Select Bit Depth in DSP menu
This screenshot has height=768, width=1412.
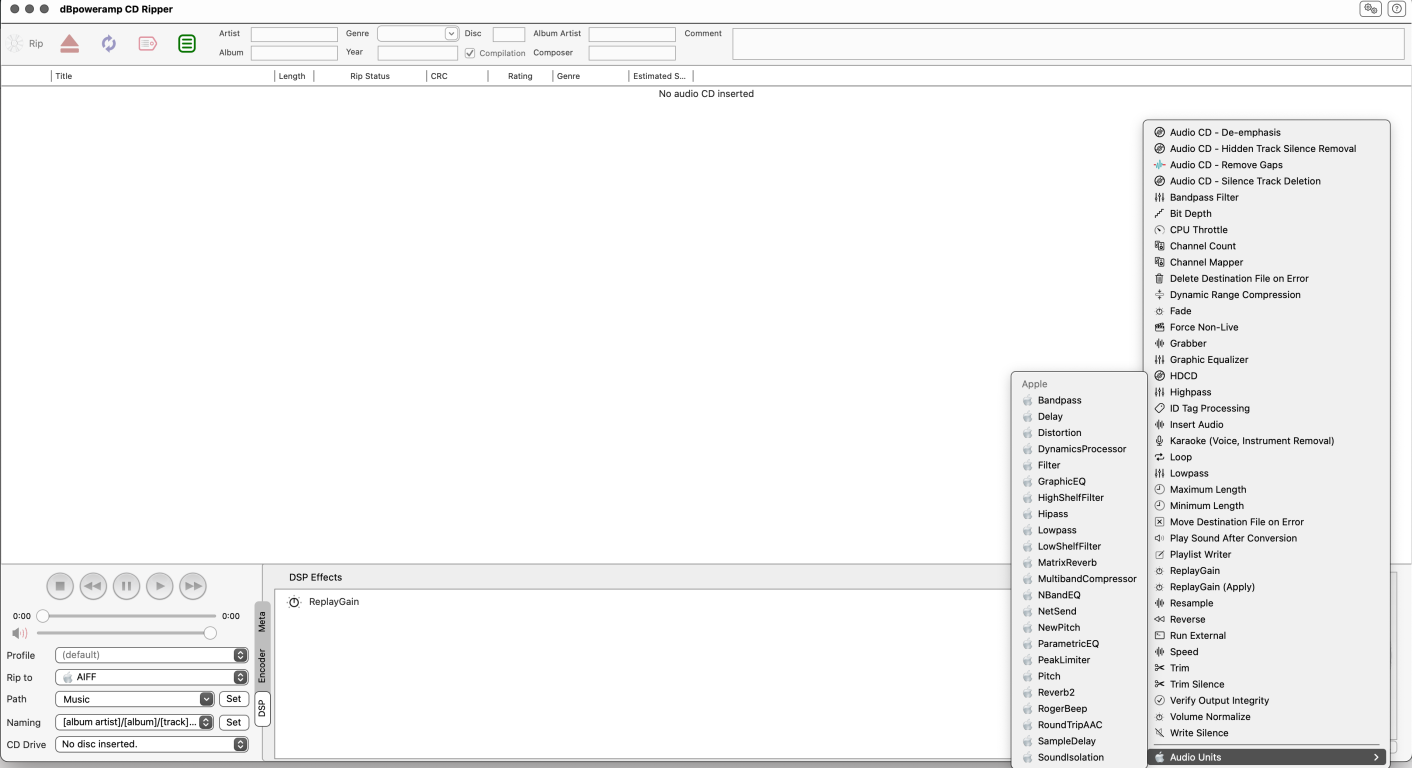point(1267,213)
